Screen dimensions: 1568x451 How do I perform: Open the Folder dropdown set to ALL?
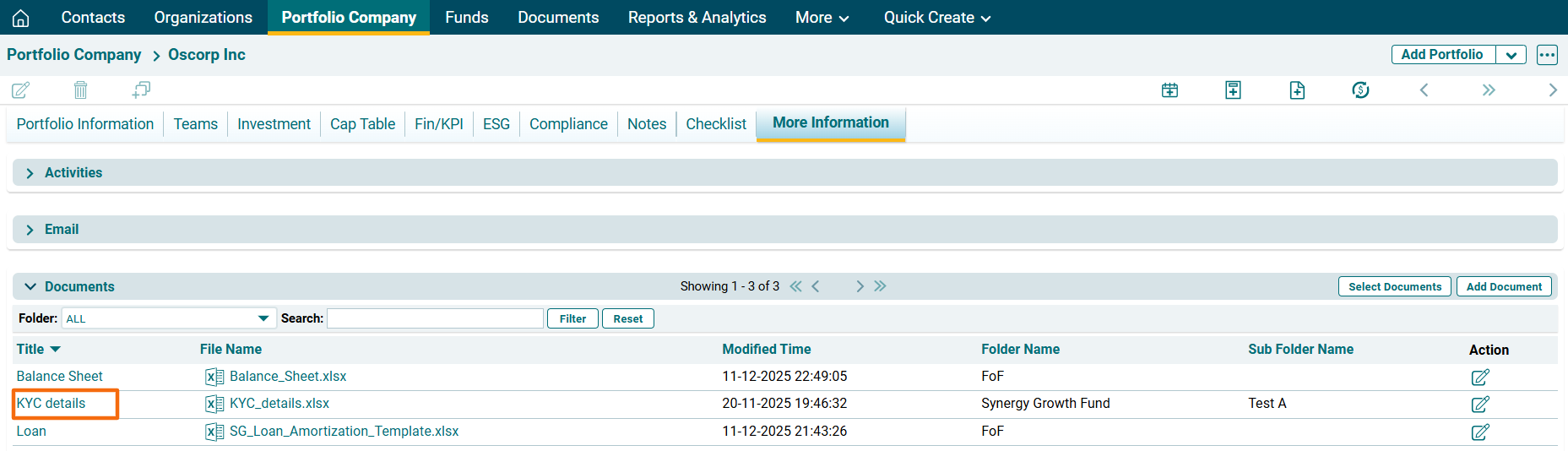(x=168, y=318)
